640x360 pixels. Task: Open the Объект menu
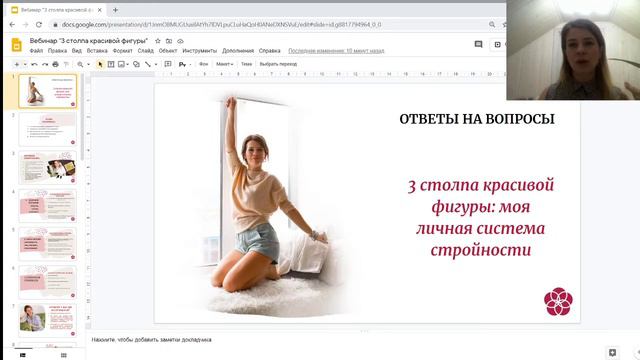coord(168,51)
